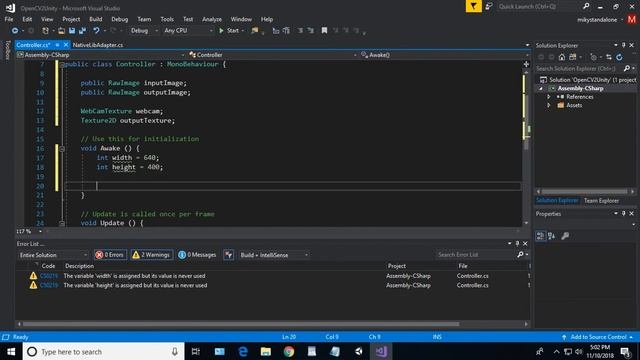
Task: Click Add to Source Control
Action: point(598,337)
